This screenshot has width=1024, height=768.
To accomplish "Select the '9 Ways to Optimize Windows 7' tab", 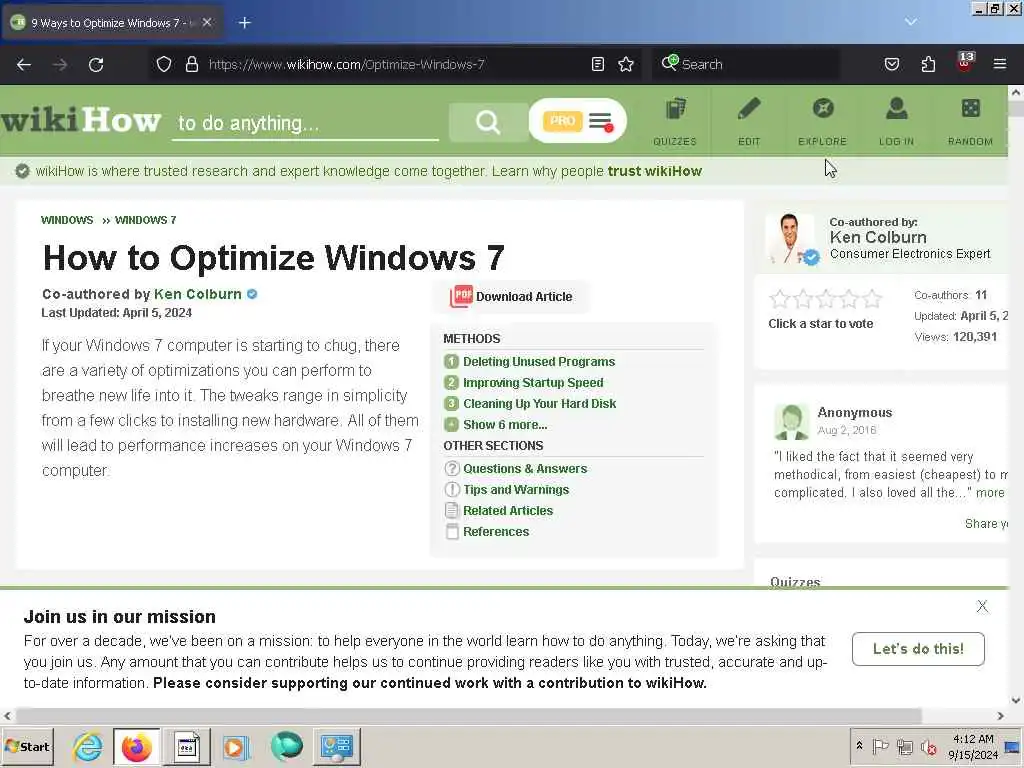I will pyautogui.click(x=111, y=23).
